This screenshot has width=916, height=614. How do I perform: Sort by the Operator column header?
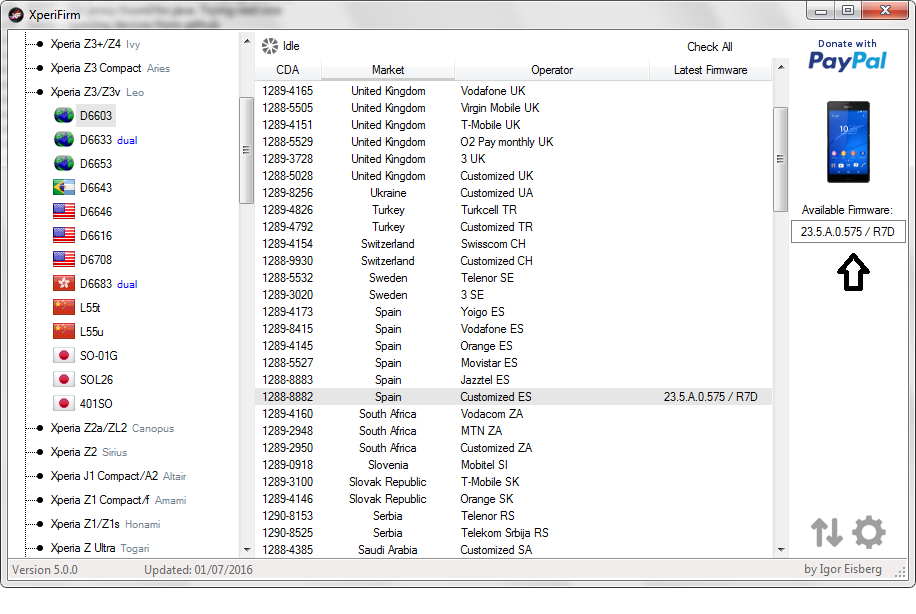(x=552, y=70)
